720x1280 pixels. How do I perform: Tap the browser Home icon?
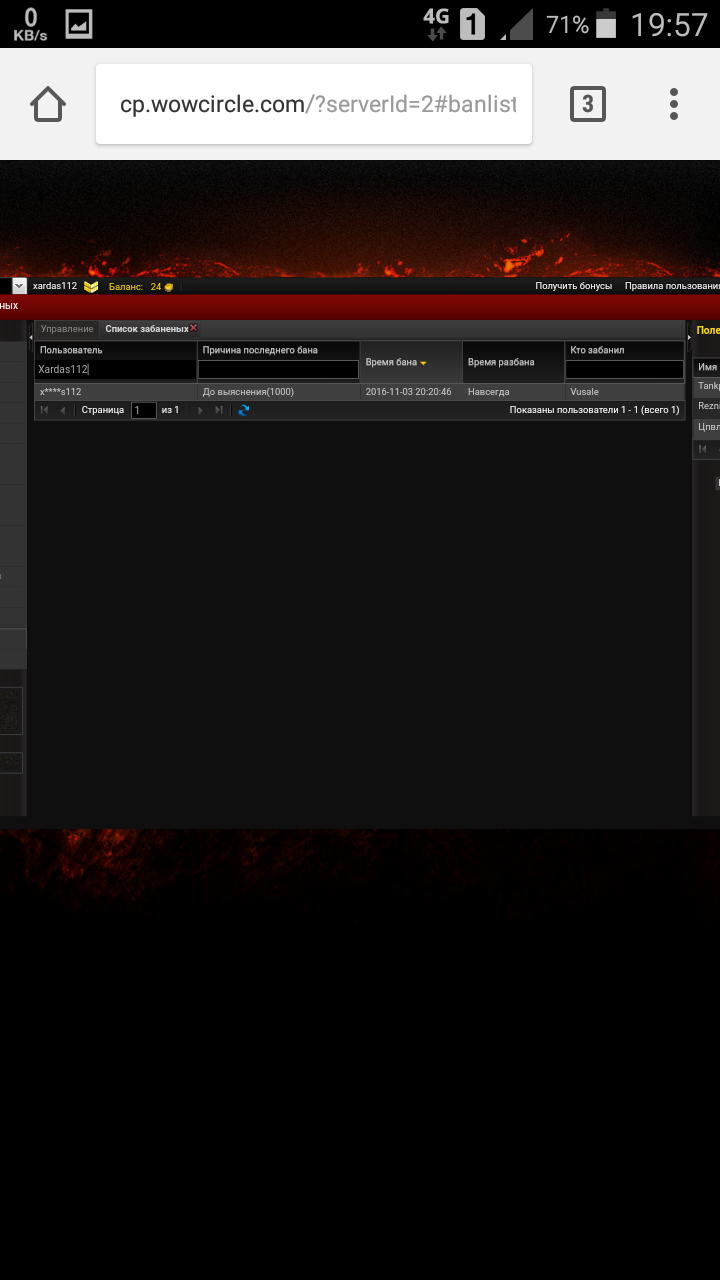tap(48, 104)
